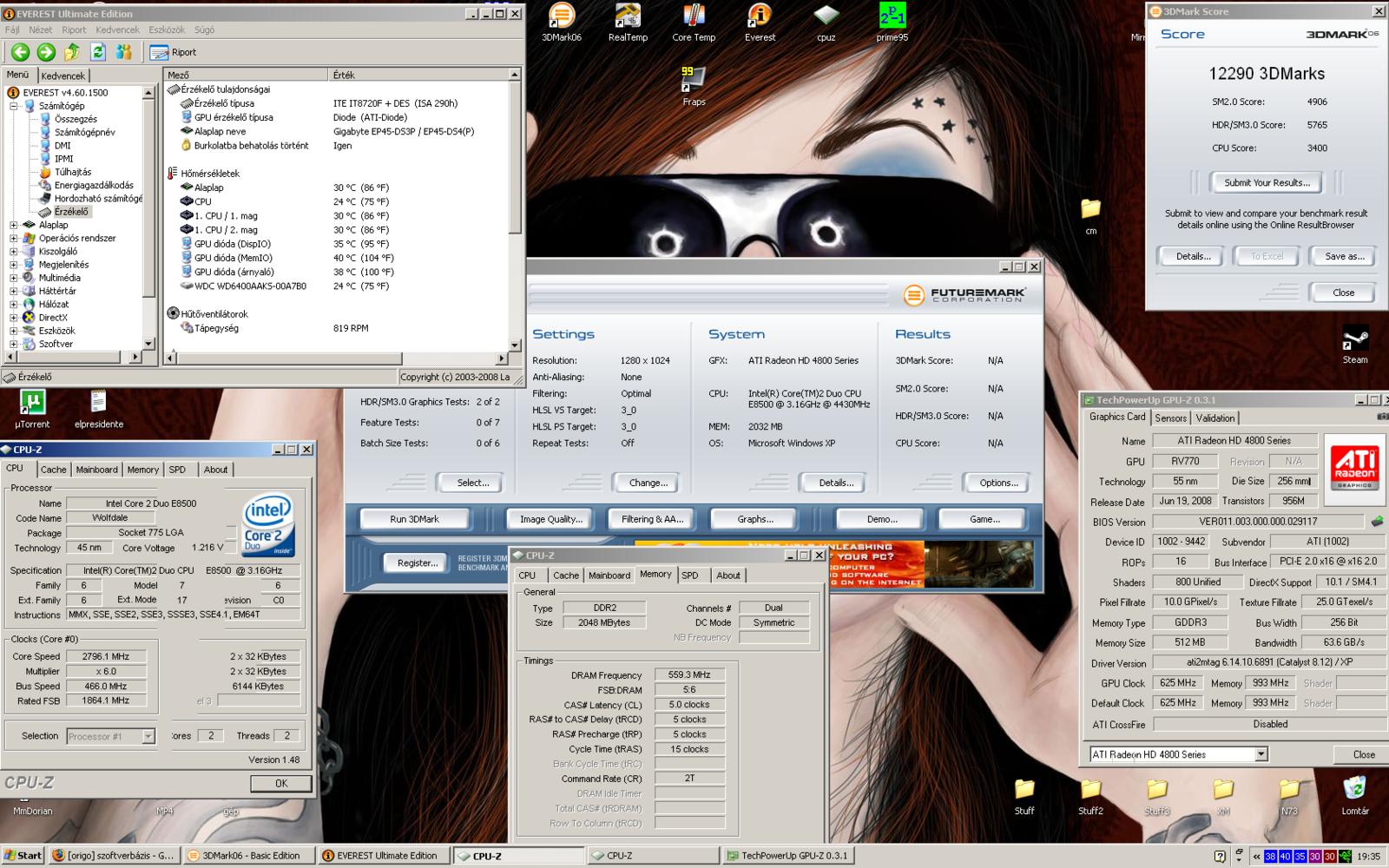Click Image Quality button in 3DMark
Viewport: 1389px width, 868px height.
(x=551, y=519)
